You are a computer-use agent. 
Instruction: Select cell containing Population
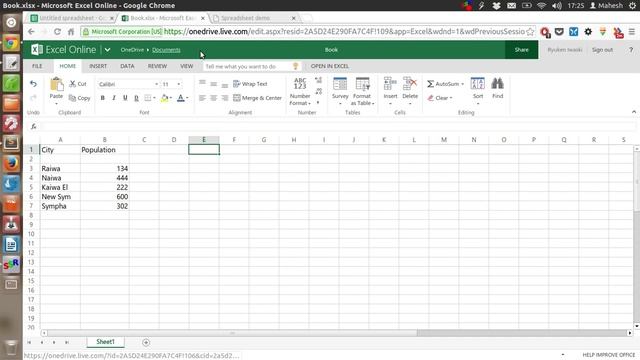[104, 150]
